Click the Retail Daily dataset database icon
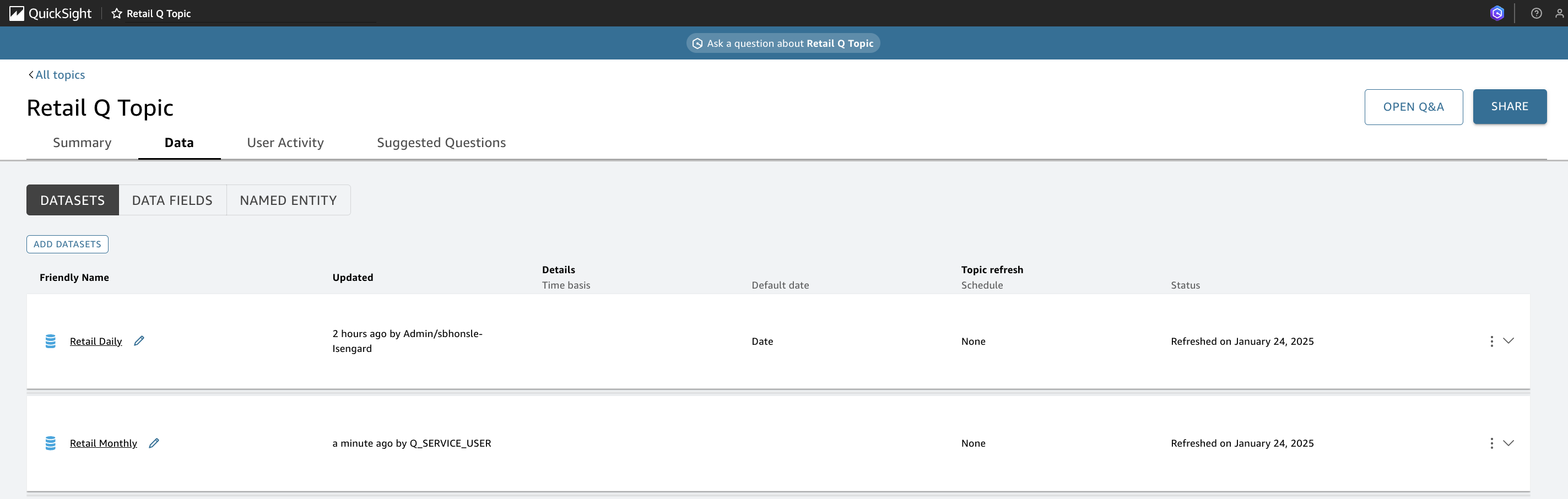This screenshot has height=499, width=1568. pyautogui.click(x=51, y=341)
